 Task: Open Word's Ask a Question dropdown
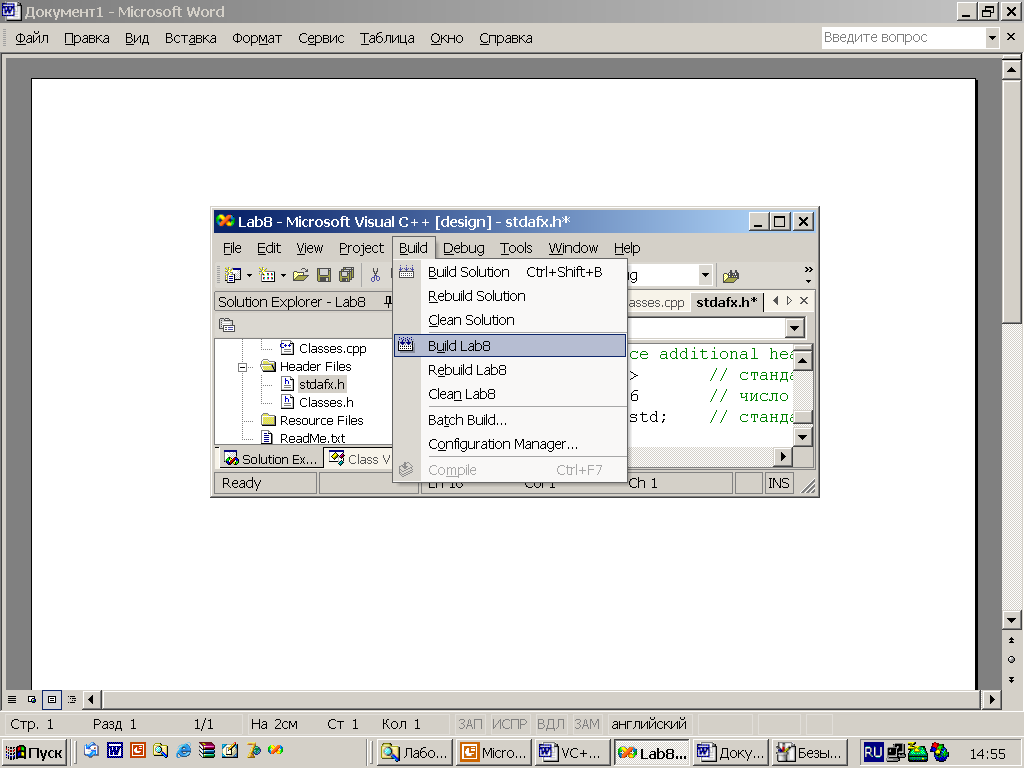992,38
